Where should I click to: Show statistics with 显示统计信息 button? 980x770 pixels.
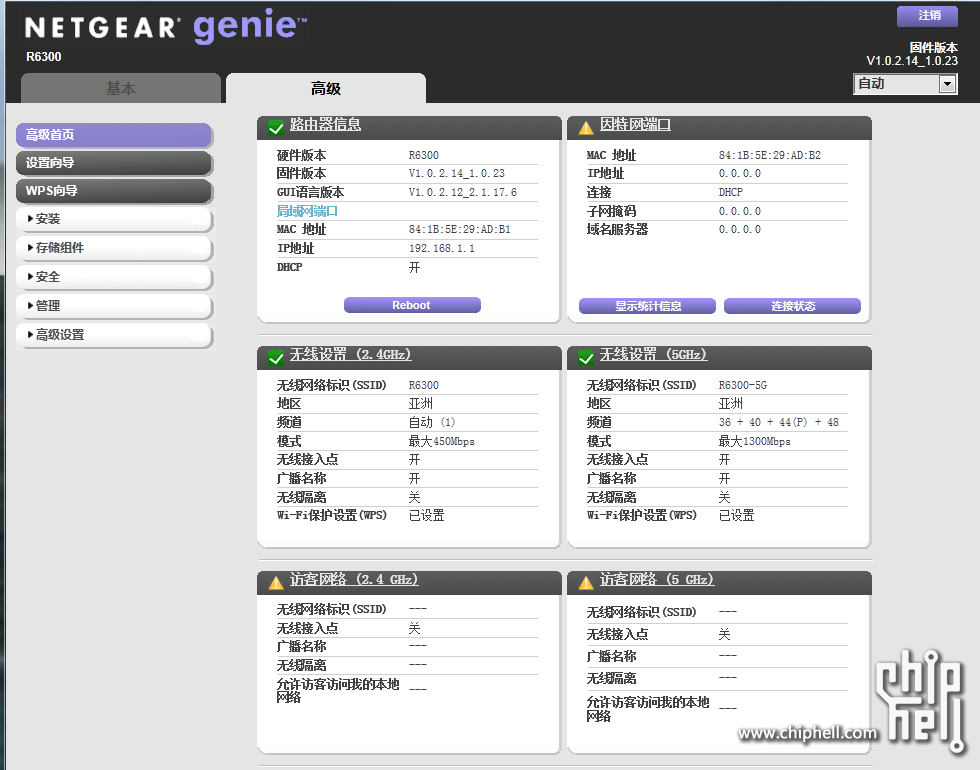[x=647, y=306]
